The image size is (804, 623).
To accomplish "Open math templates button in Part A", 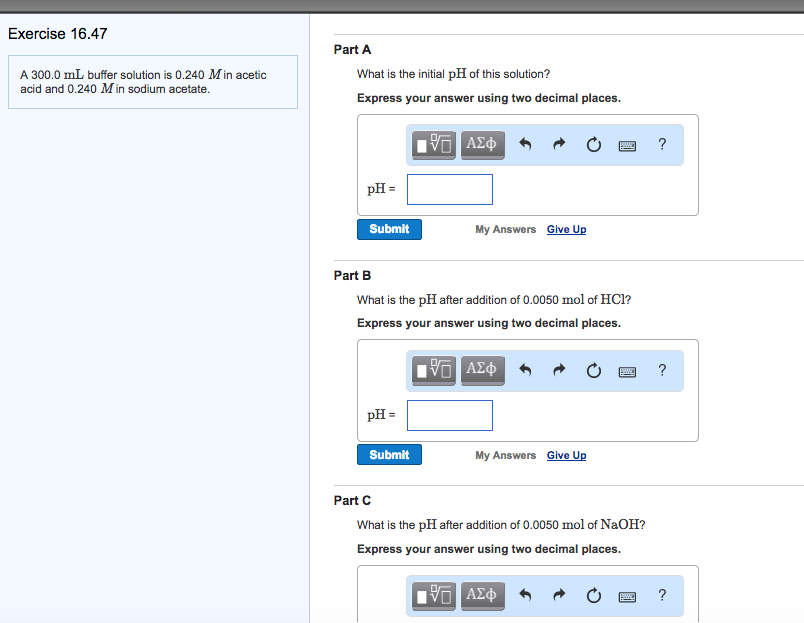I will (x=434, y=145).
